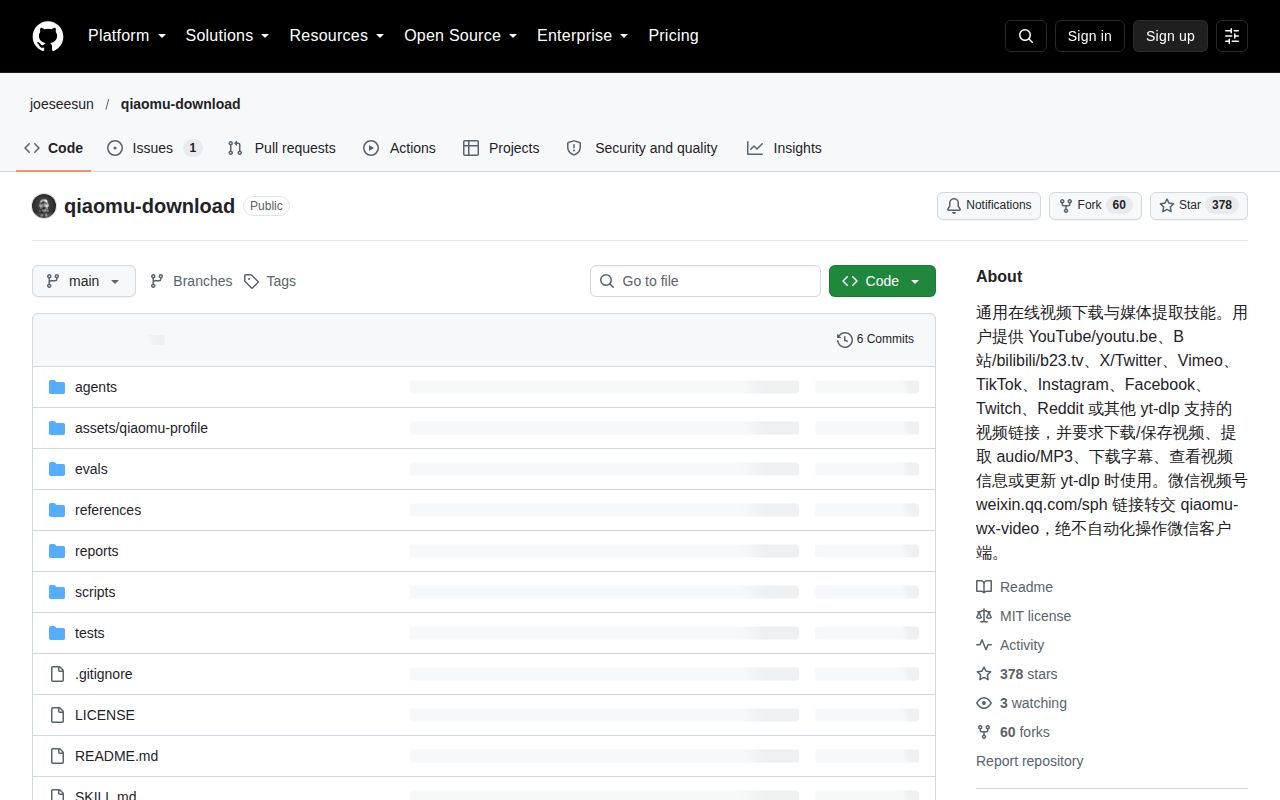Click the Notifications bell button

pos(989,205)
